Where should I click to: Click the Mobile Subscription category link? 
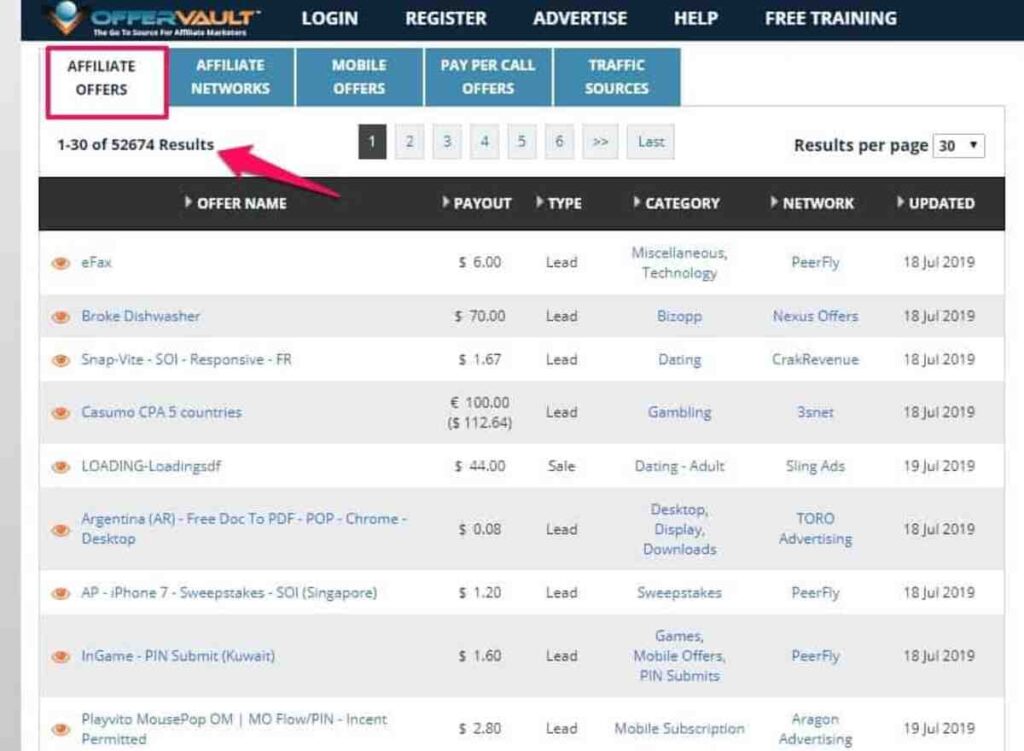click(x=679, y=729)
